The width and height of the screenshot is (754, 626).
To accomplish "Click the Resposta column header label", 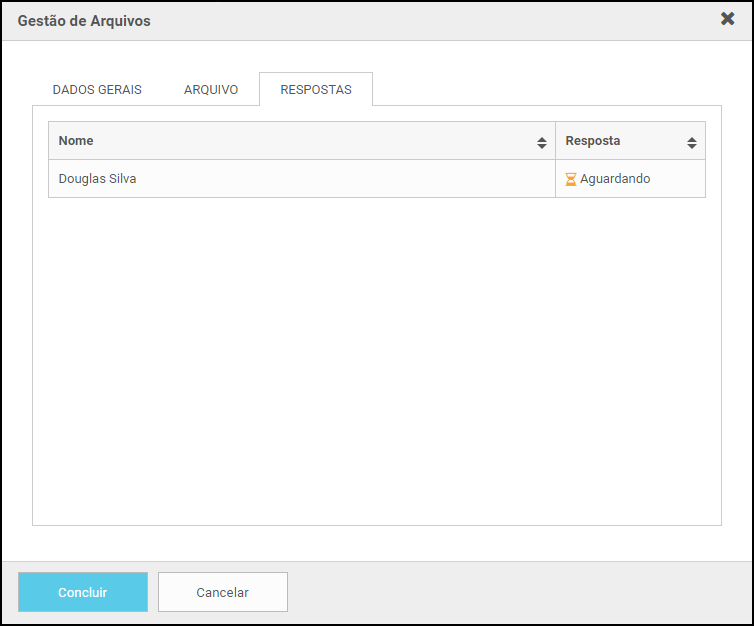I will [x=592, y=141].
